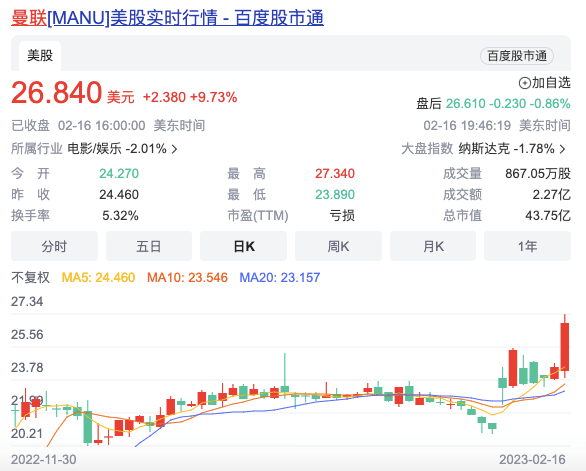Click the 纳斯达克 index name
The width and height of the screenshot is (586, 471).
coord(484,149)
